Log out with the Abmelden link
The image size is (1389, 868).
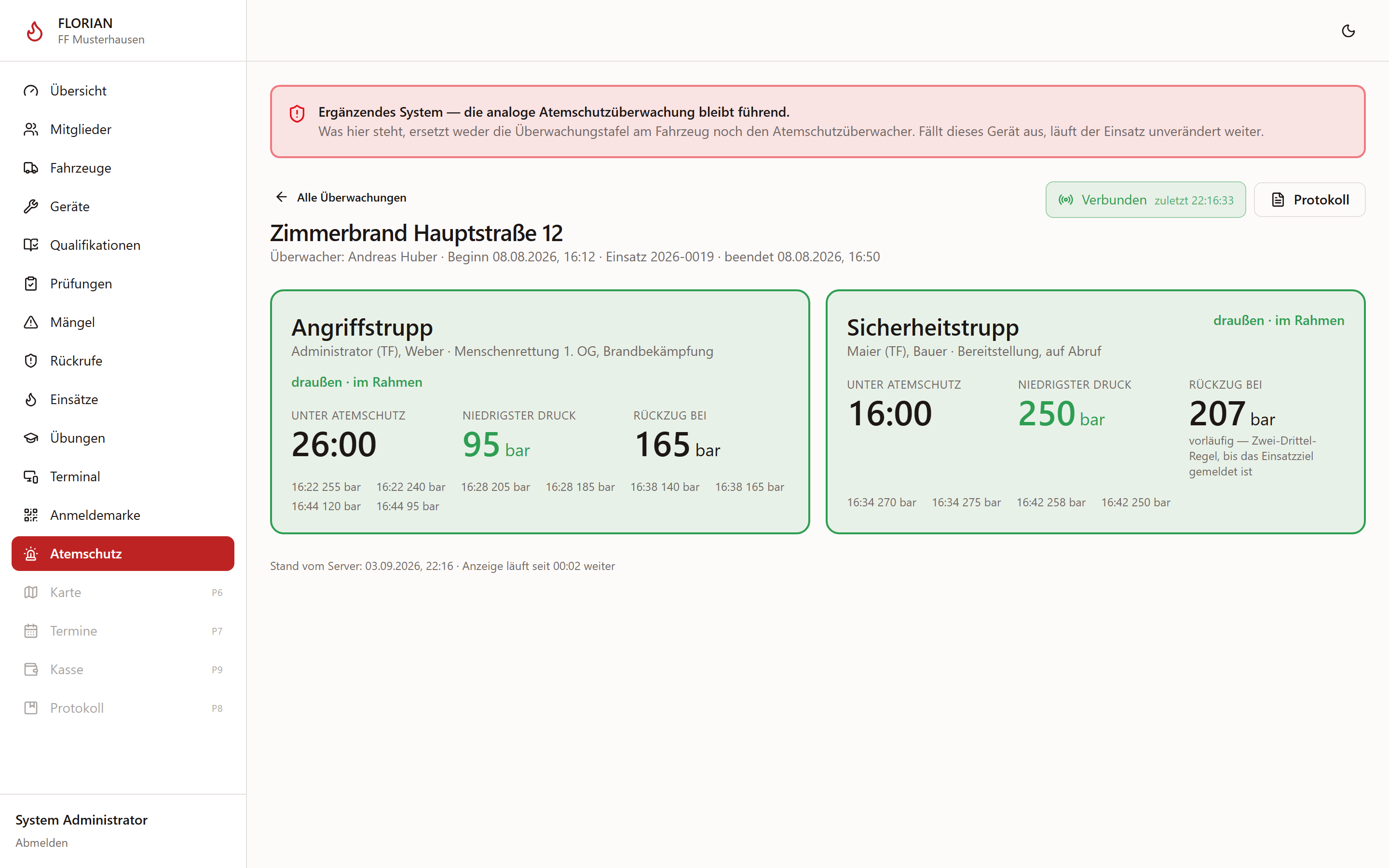pos(41,842)
